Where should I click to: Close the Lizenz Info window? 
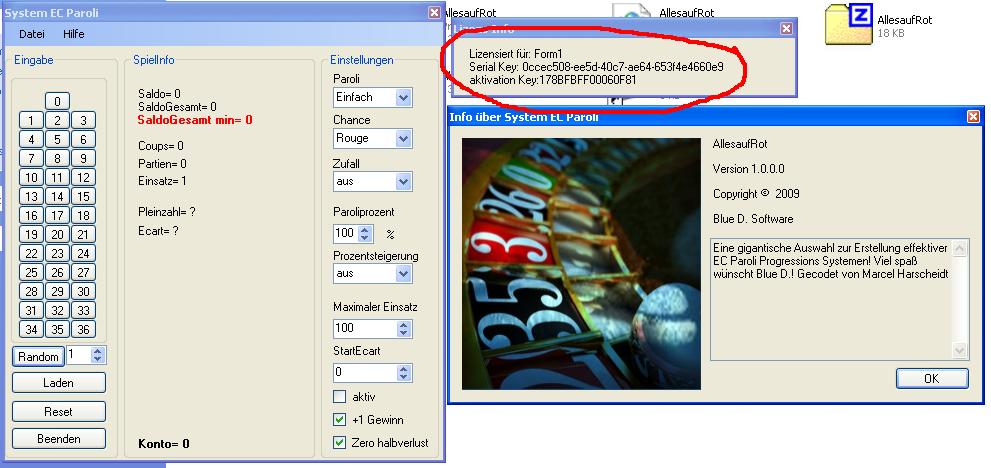coord(786,28)
